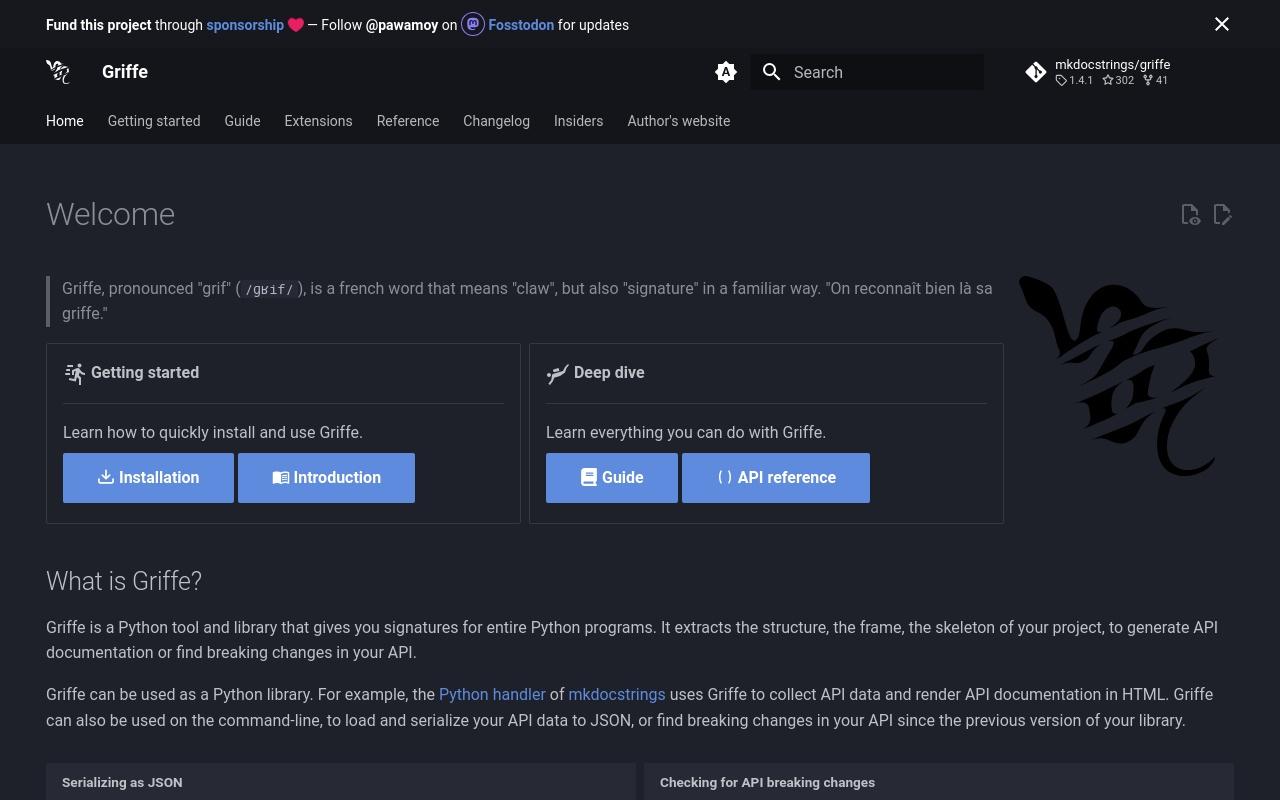Follow the mkdocstrings link in text
This screenshot has width=1280, height=800.
(617, 694)
